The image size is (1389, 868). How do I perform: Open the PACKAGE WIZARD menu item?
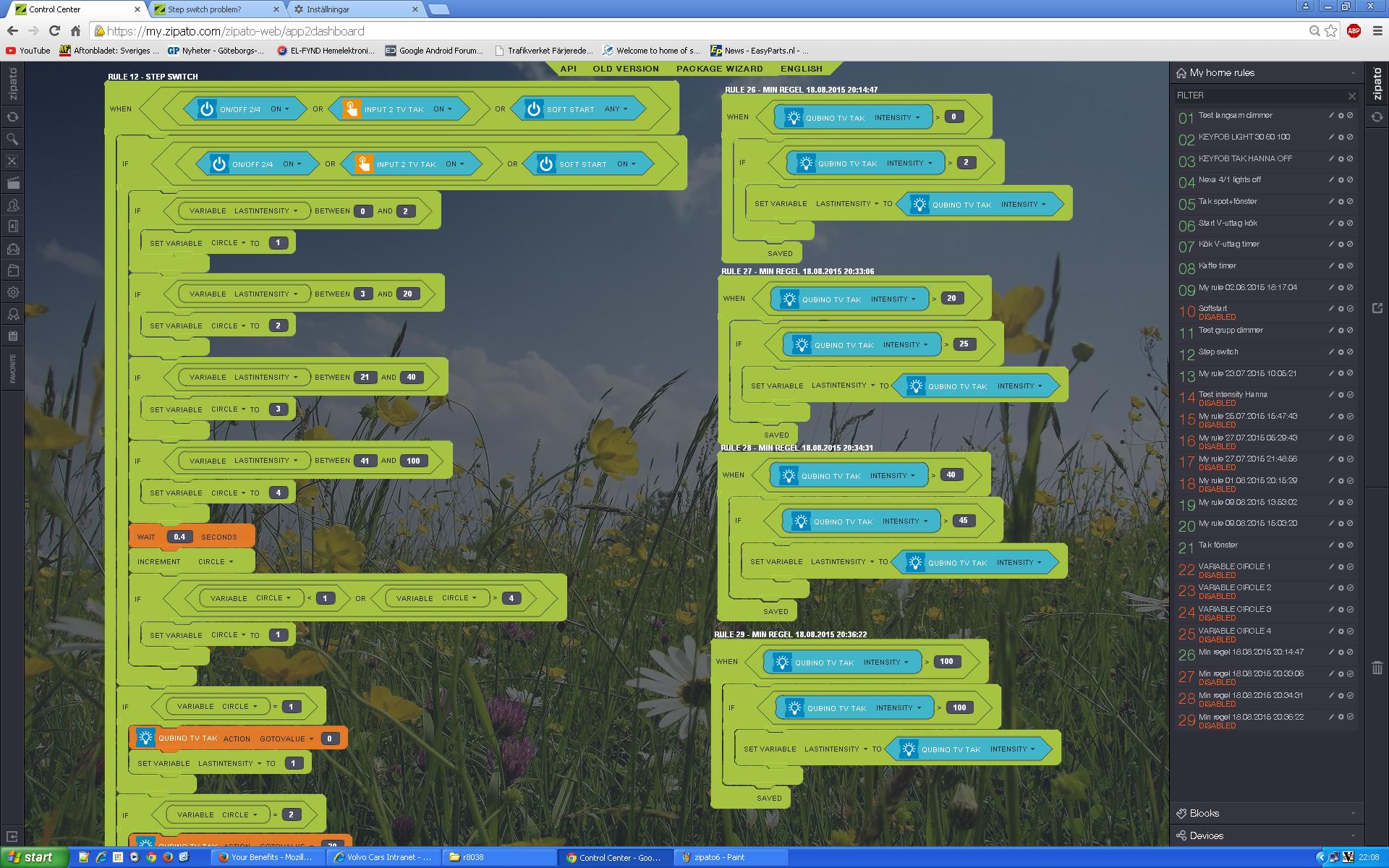719,69
